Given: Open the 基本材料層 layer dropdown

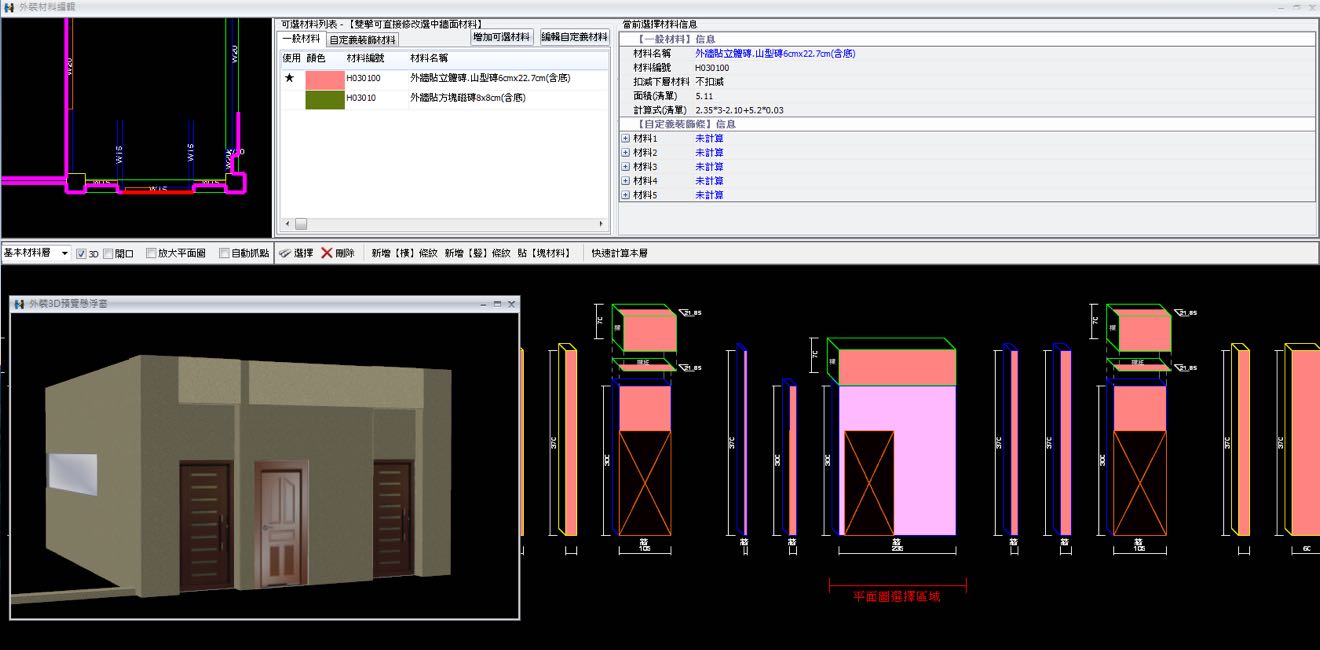Looking at the screenshot, I should (x=65, y=254).
